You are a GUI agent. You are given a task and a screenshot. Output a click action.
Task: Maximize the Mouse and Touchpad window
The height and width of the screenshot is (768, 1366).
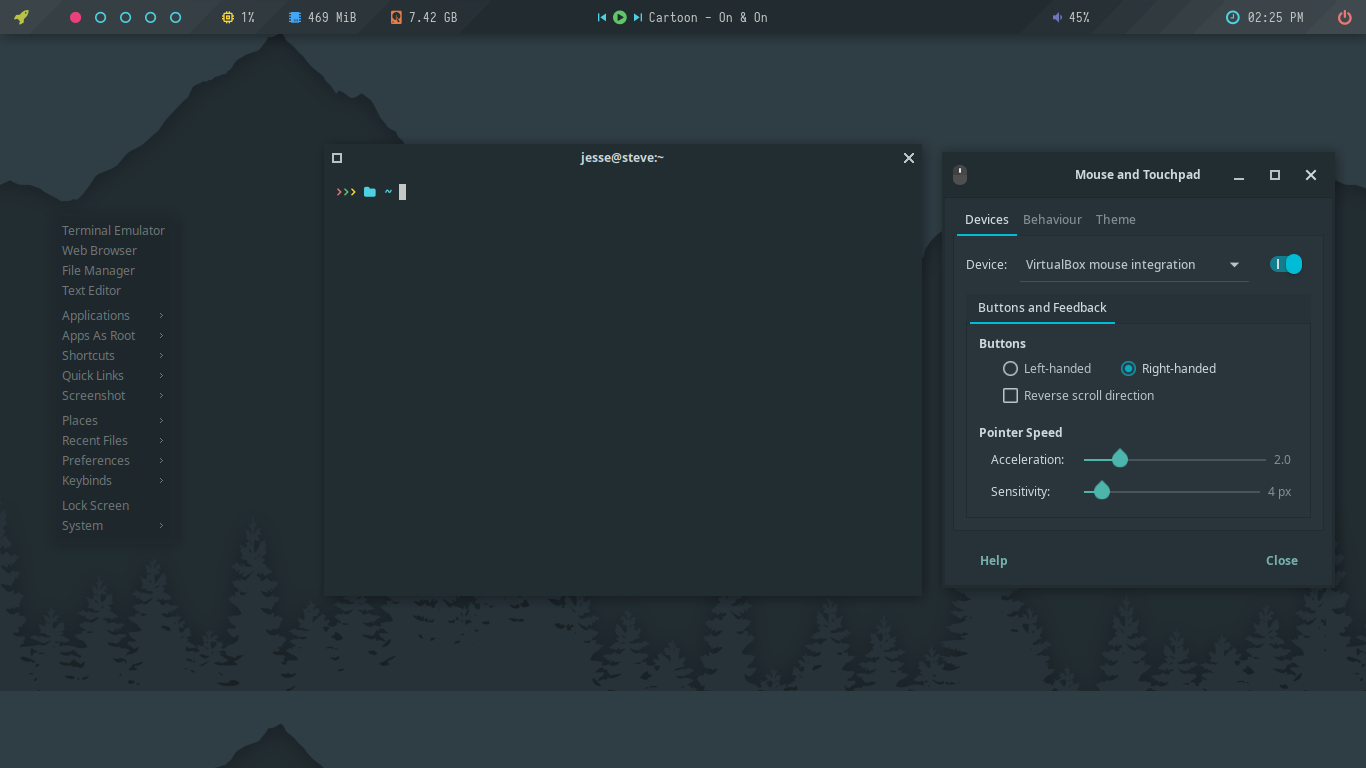[1275, 175]
